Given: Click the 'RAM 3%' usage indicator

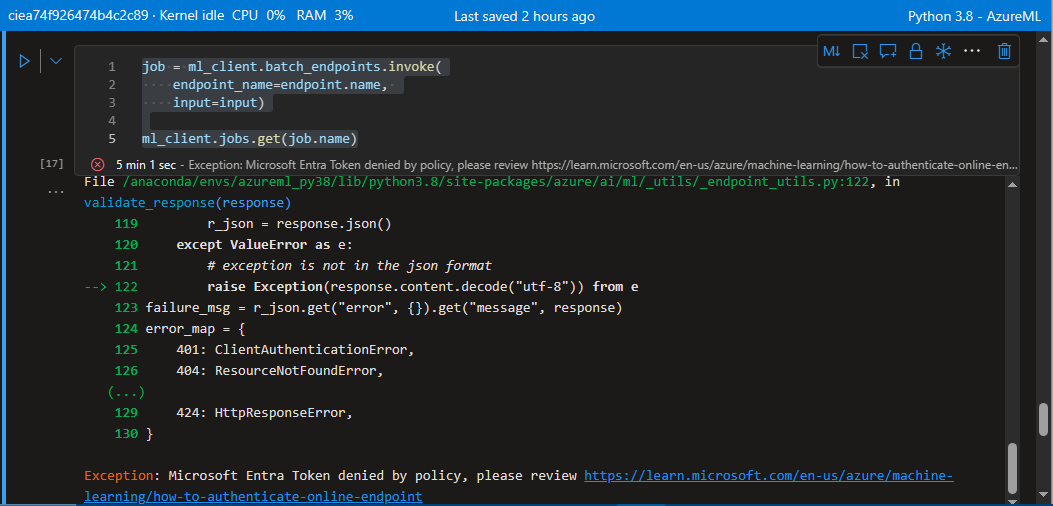Looking at the screenshot, I should click(x=325, y=16).
